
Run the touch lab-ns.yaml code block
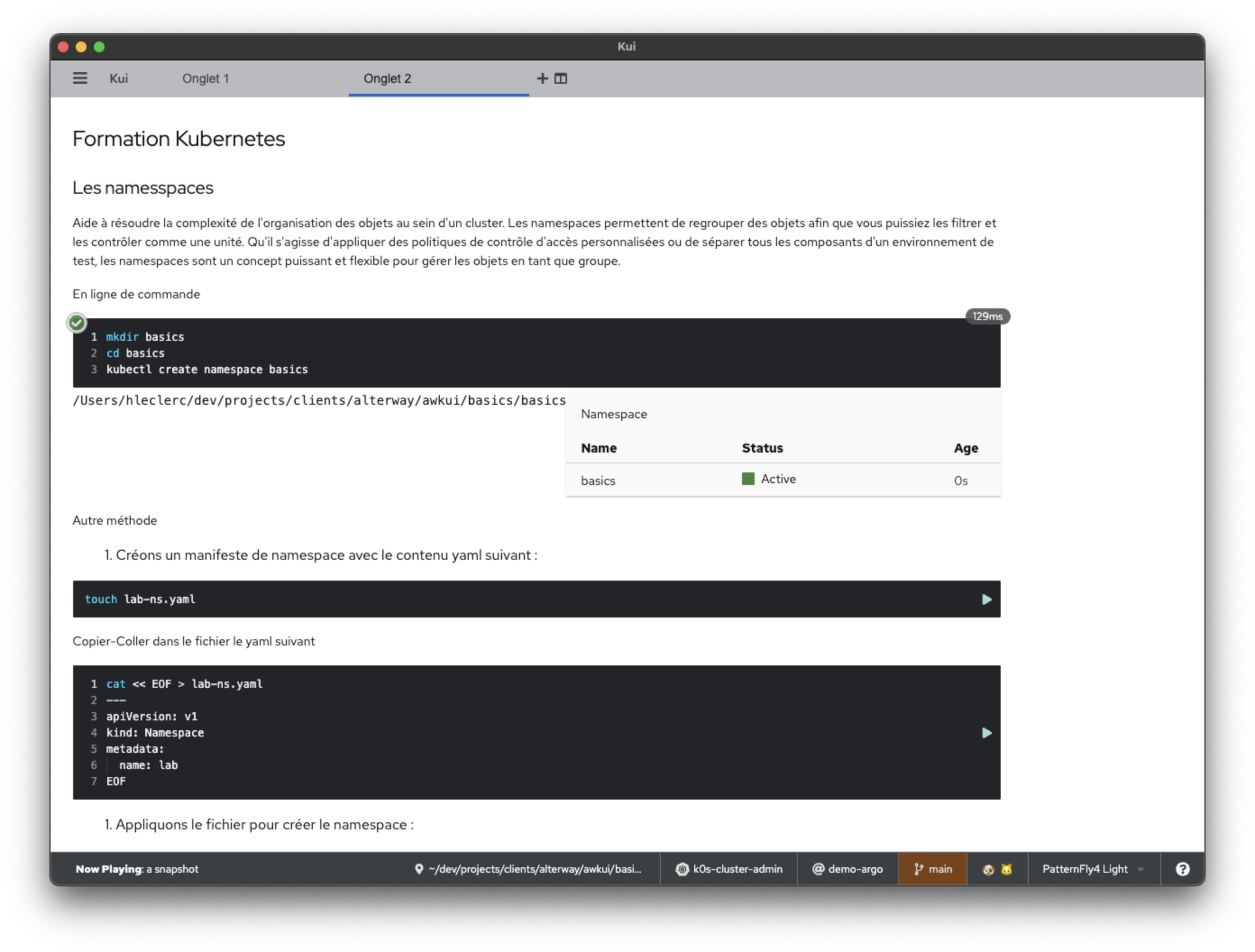(x=987, y=600)
